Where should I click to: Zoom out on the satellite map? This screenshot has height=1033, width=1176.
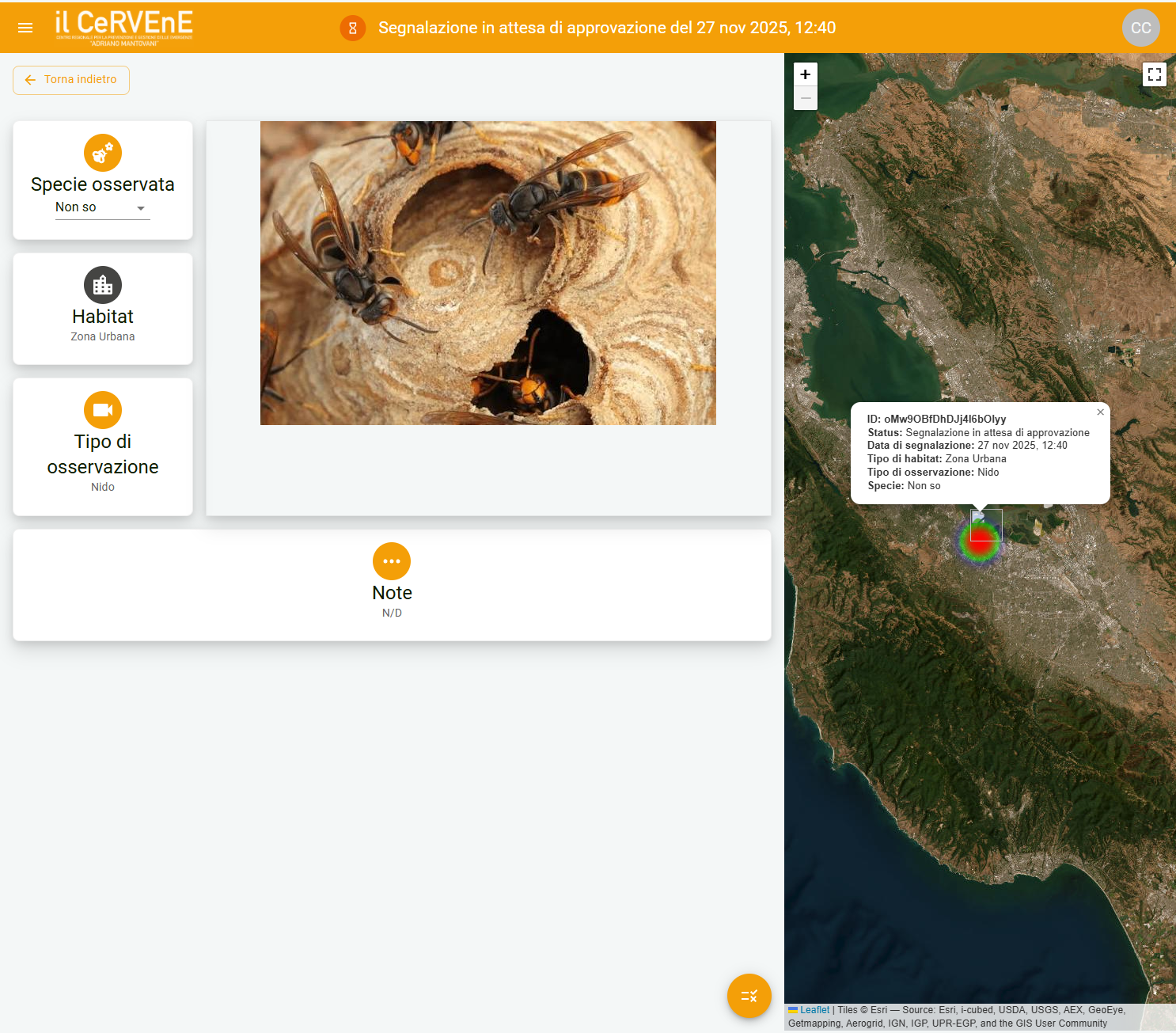(805, 97)
